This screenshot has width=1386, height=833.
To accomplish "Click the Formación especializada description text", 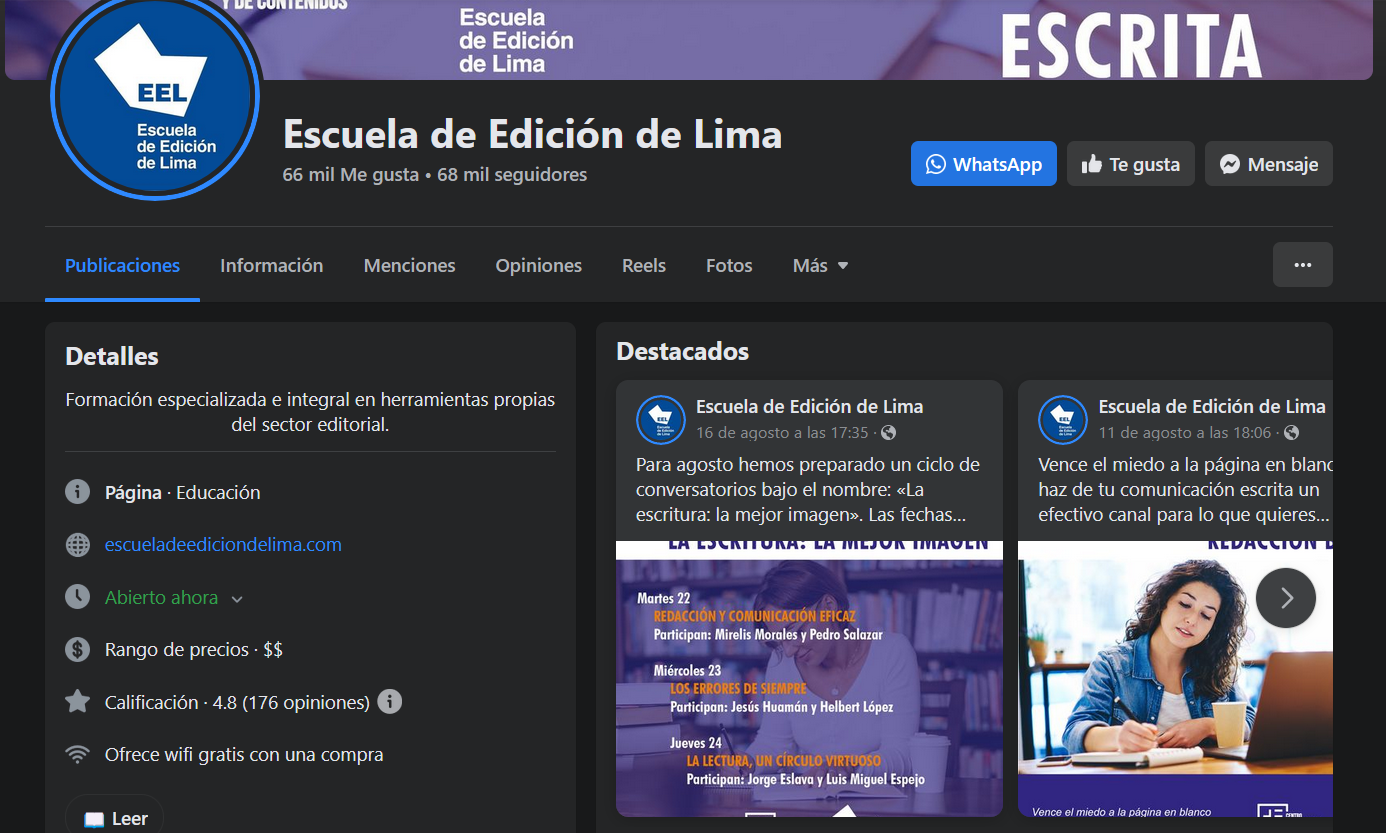I will [x=310, y=412].
